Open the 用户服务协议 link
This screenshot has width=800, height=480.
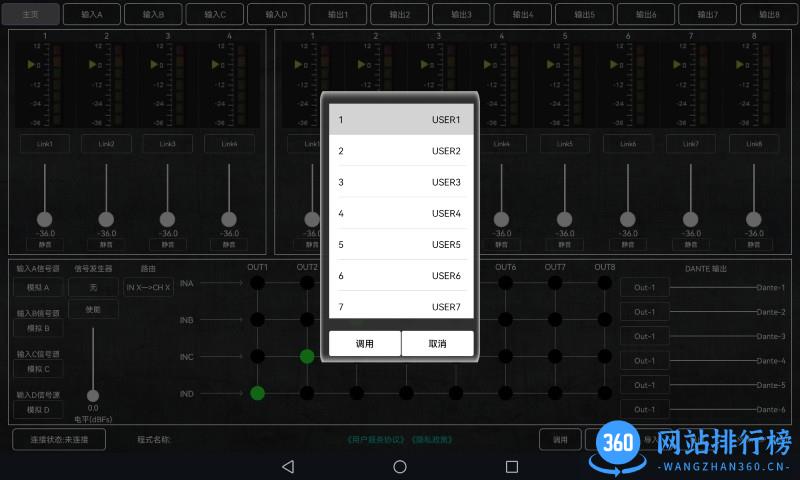[377, 439]
